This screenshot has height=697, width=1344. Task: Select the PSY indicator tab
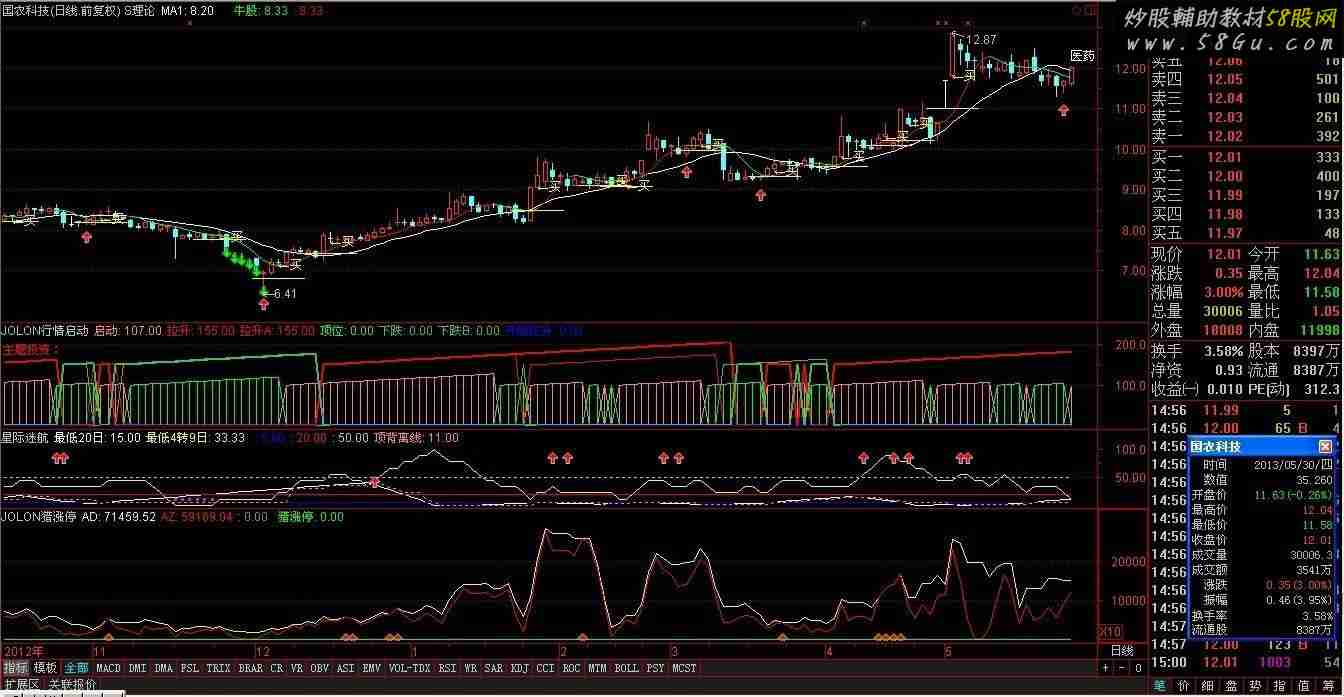(656, 668)
